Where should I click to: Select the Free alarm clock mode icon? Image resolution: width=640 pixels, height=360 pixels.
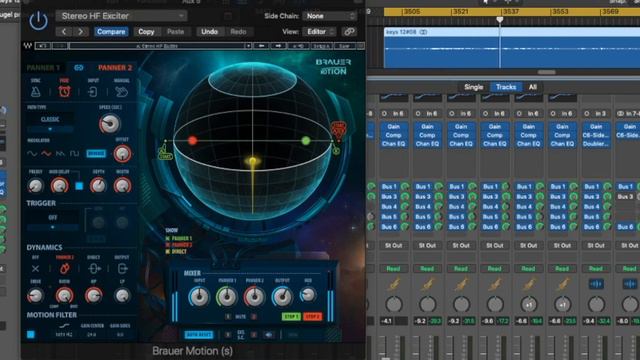(x=64, y=91)
